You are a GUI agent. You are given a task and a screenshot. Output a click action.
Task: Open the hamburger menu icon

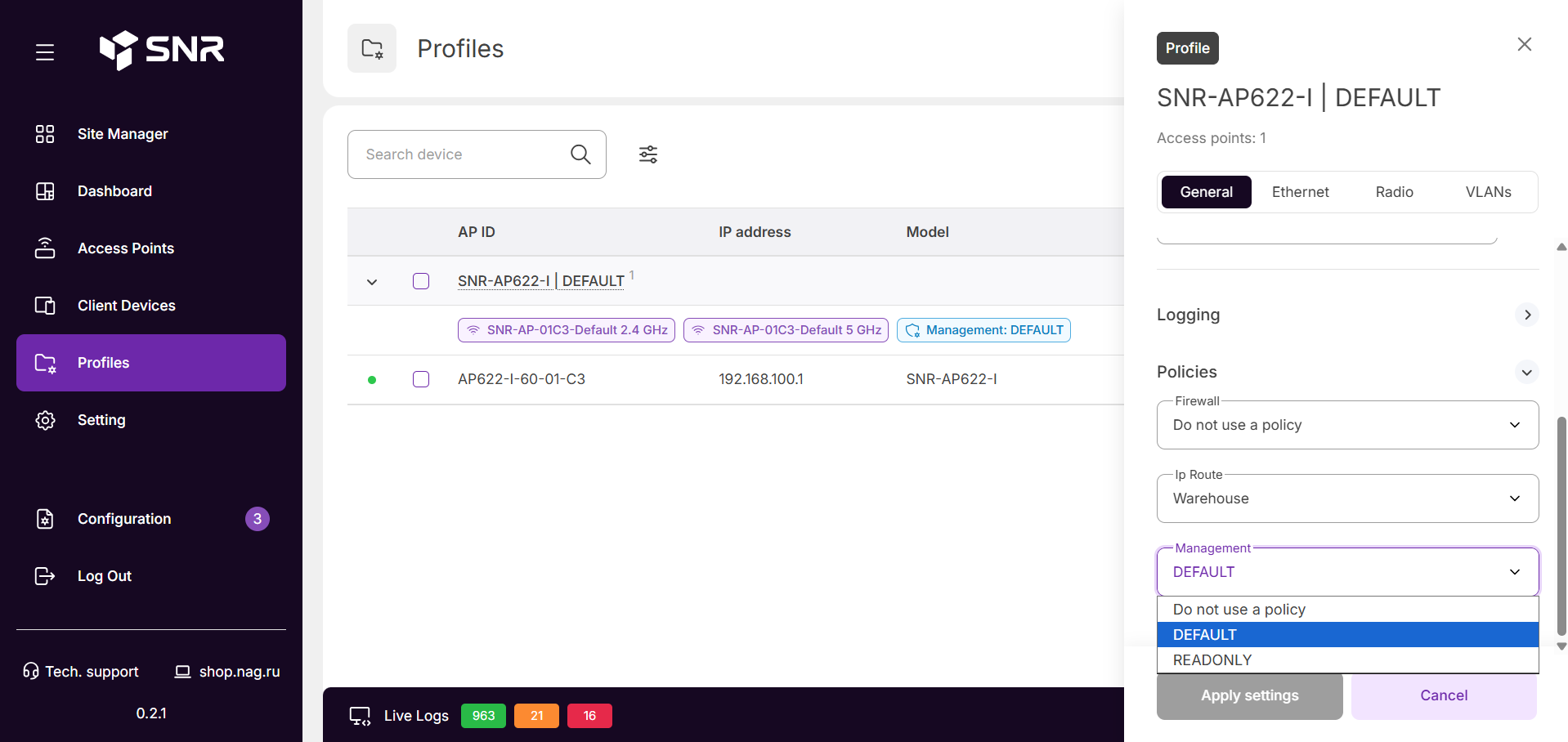45,52
